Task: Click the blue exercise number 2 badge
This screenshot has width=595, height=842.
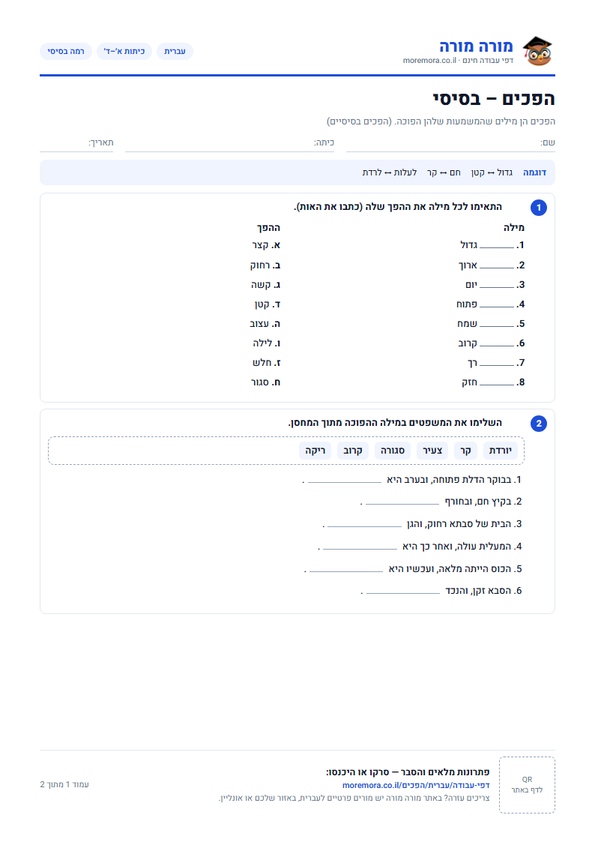Action: pyautogui.click(x=539, y=424)
